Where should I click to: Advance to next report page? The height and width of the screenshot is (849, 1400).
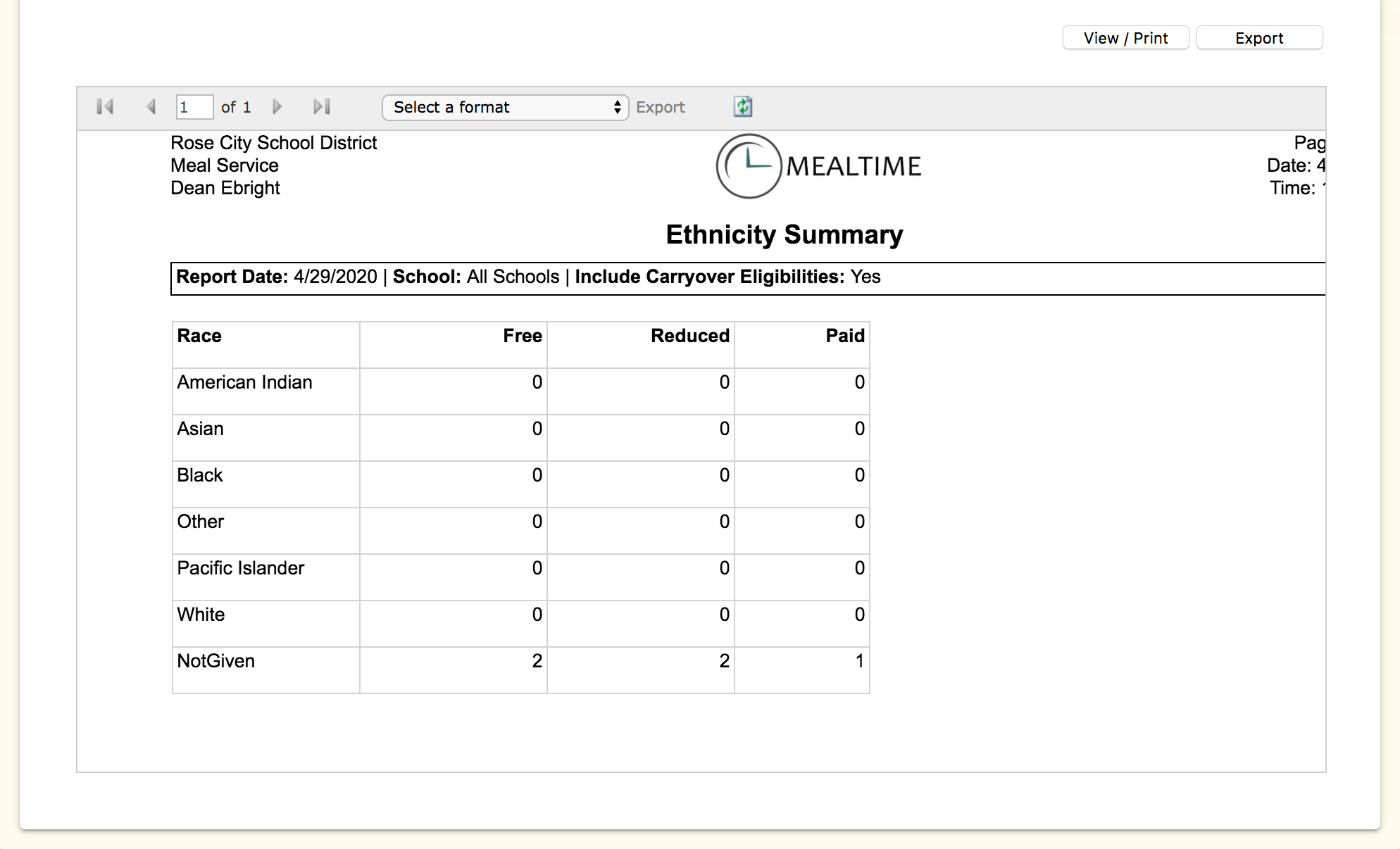pyautogui.click(x=277, y=107)
